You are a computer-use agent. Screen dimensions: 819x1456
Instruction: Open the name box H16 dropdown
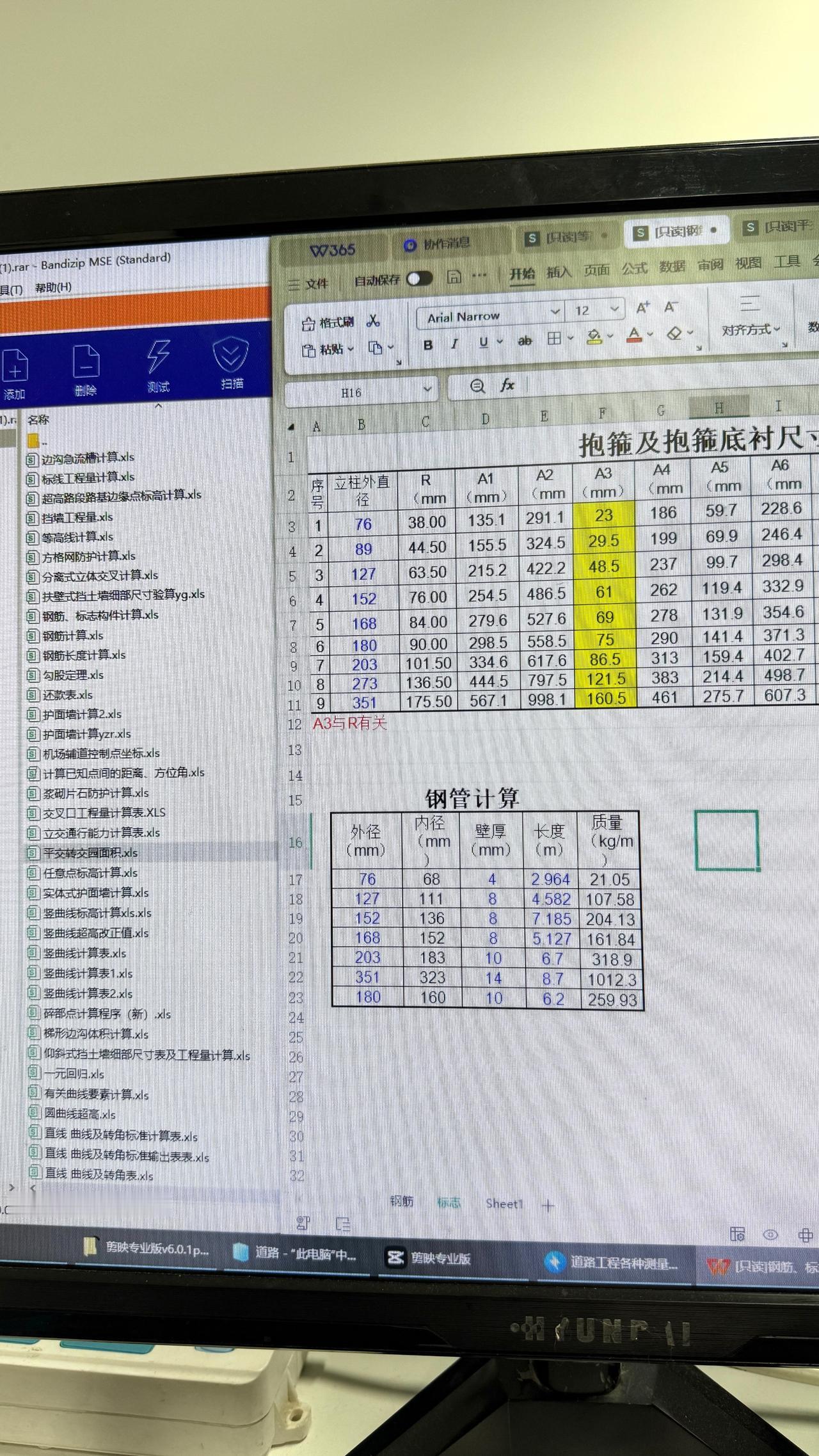pyautogui.click(x=427, y=388)
